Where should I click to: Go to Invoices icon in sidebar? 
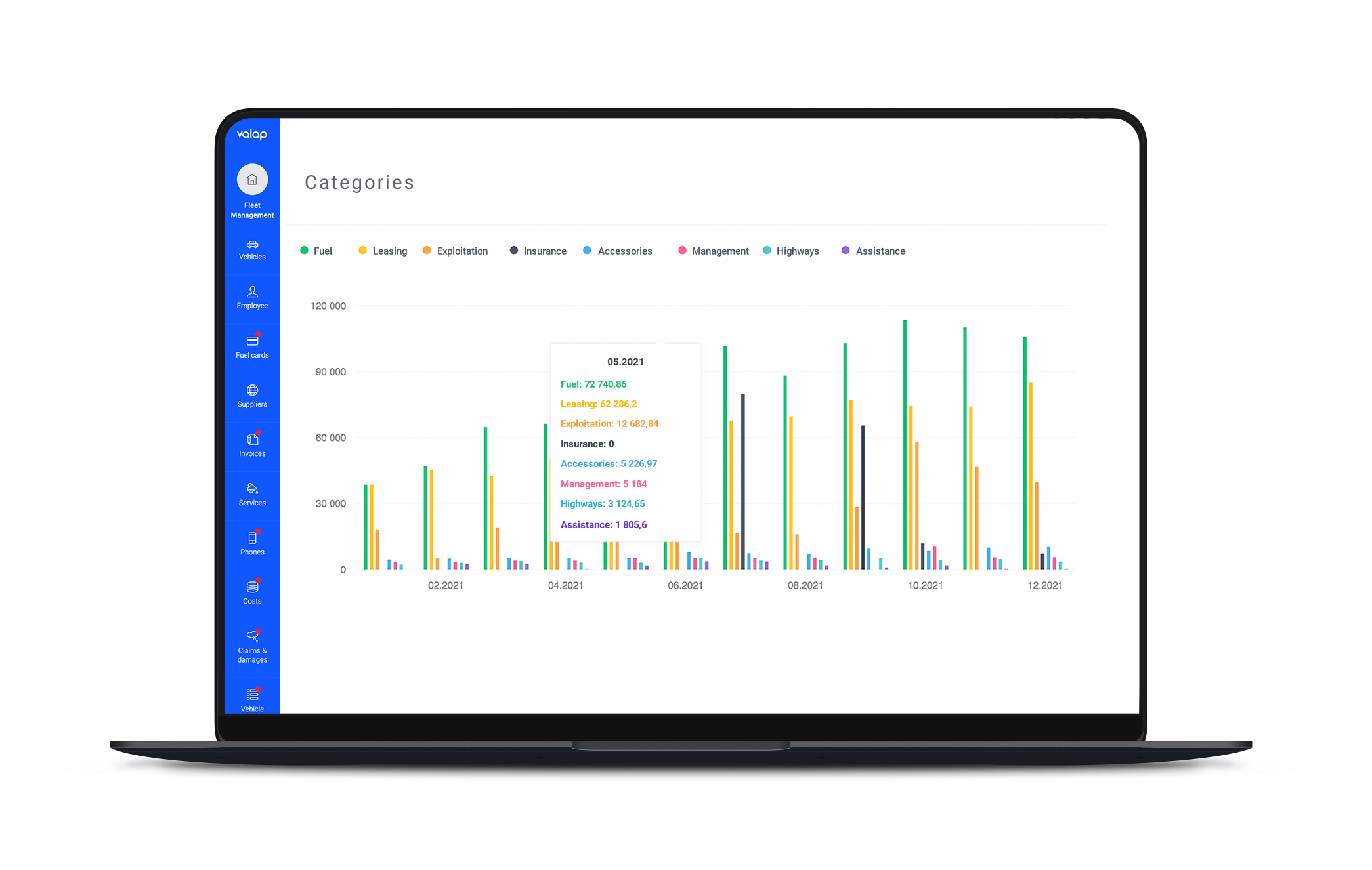point(252,440)
